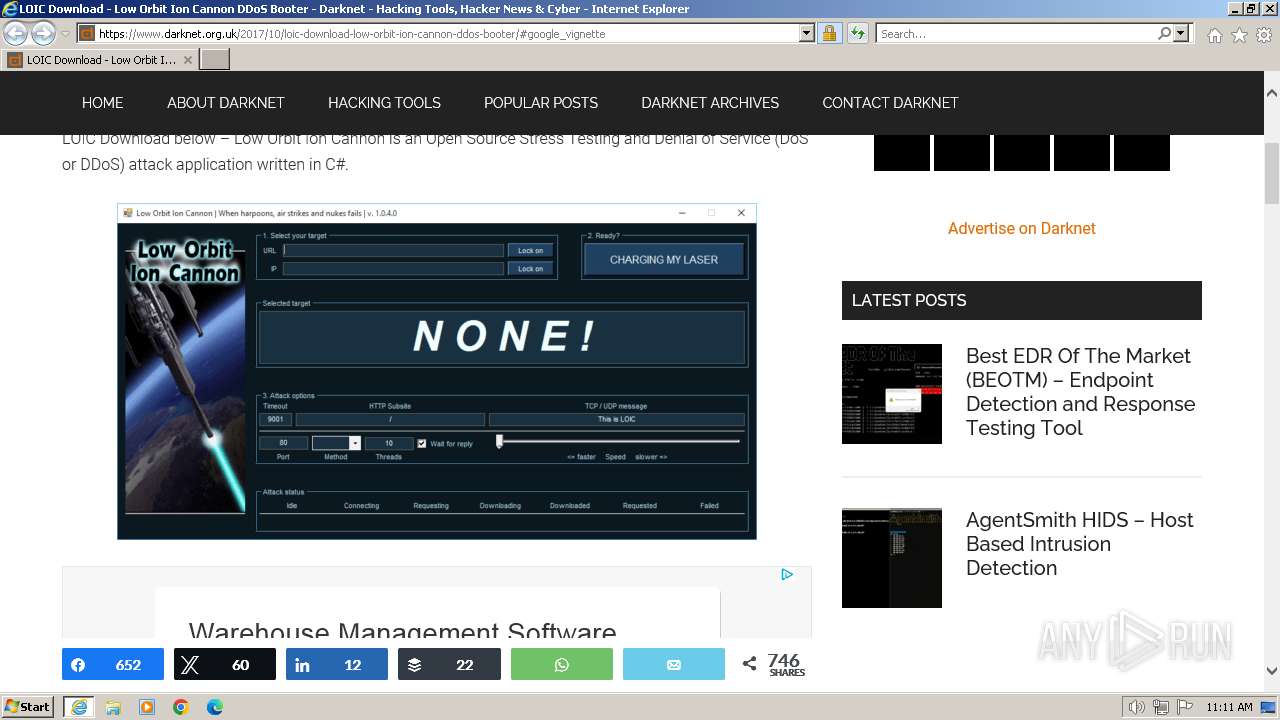The height and width of the screenshot is (720, 1280).
Task: Share on Facebook with 652 count
Action: [x=113, y=664]
